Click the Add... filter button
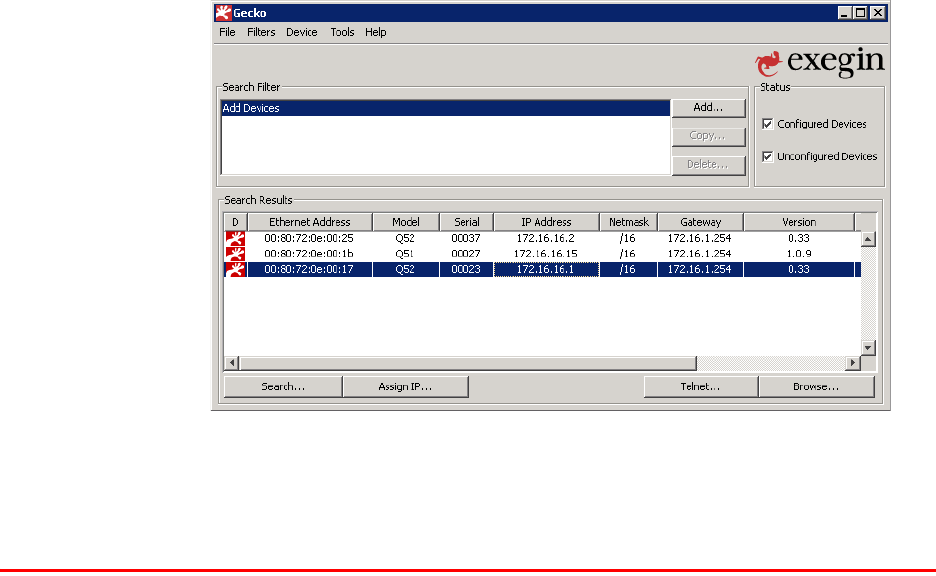This screenshot has height=576, width=936. (709, 107)
